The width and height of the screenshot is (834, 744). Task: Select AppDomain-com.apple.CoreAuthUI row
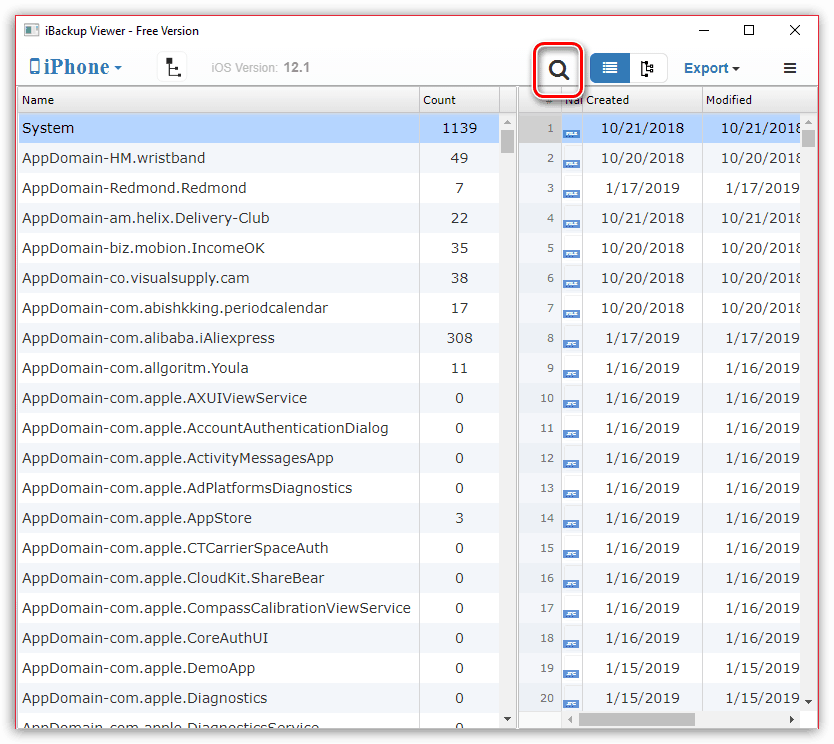pyautogui.click(x=259, y=638)
